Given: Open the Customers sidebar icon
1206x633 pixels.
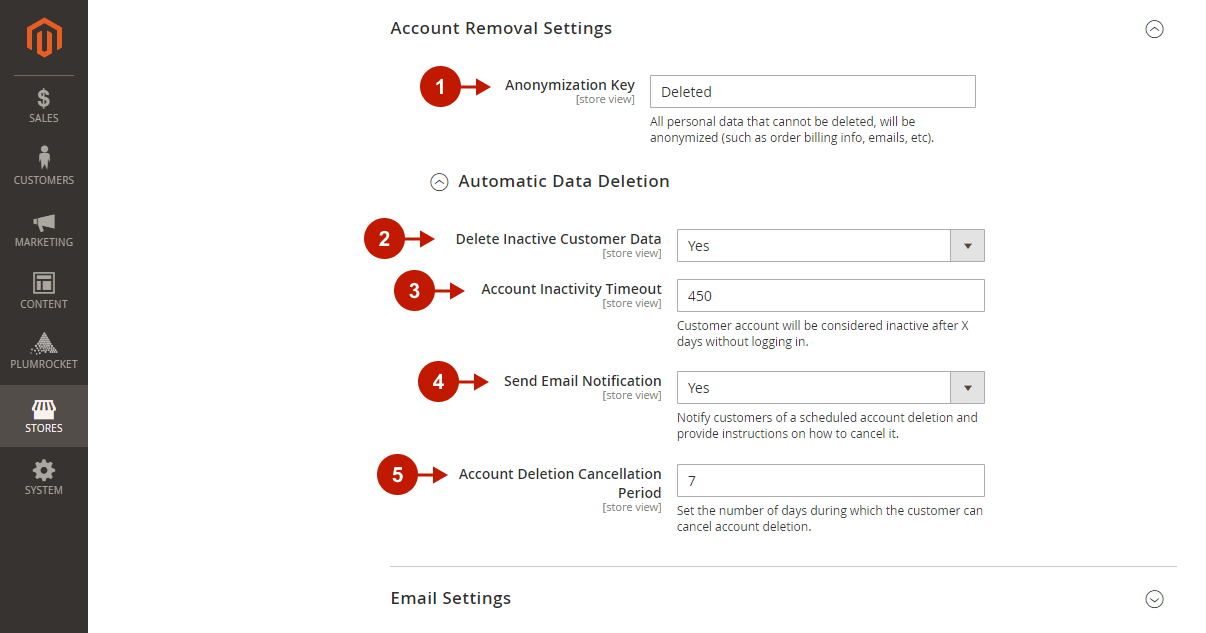Looking at the screenshot, I should (x=44, y=158).
